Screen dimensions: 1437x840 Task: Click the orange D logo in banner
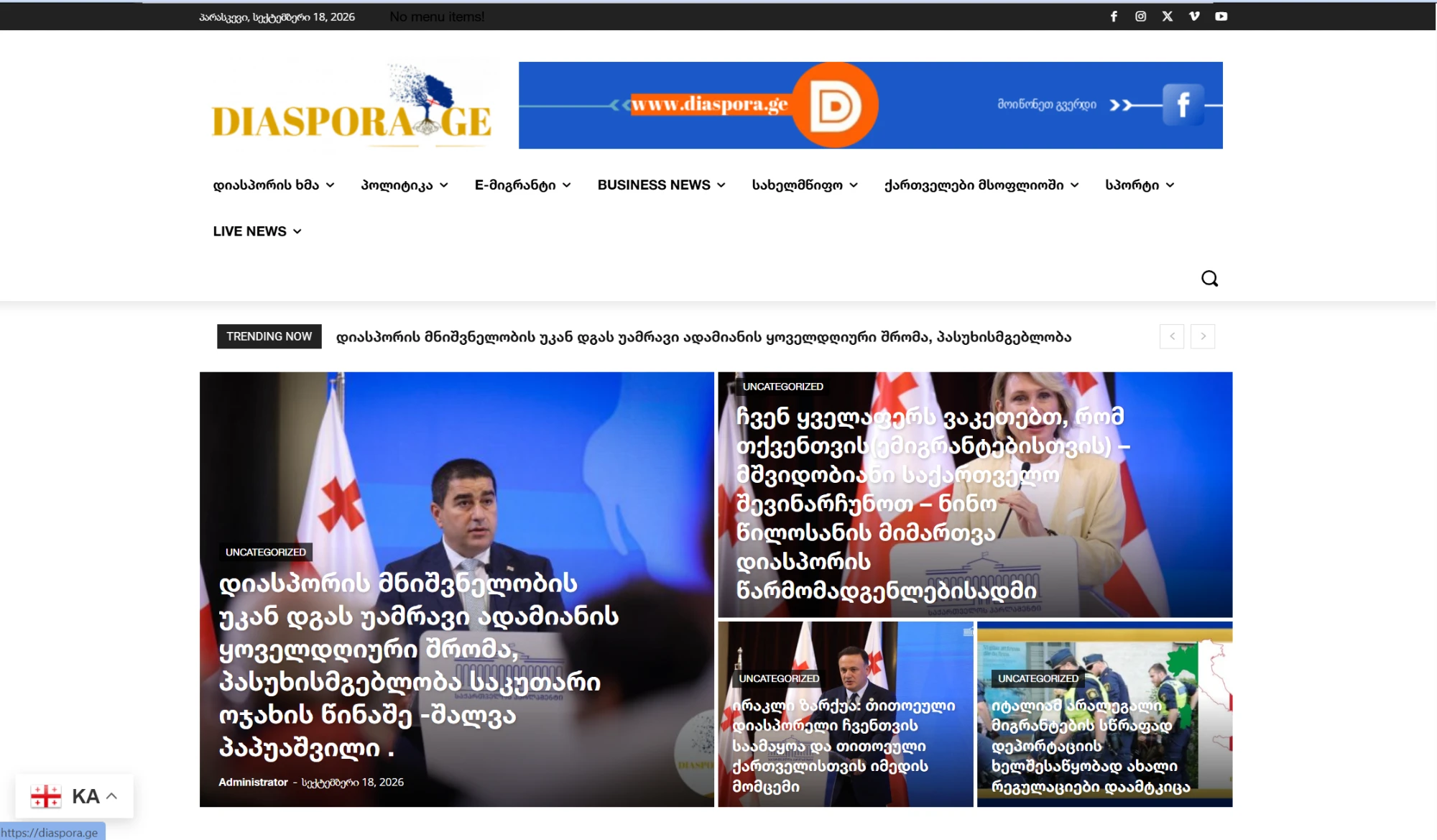coord(836,106)
